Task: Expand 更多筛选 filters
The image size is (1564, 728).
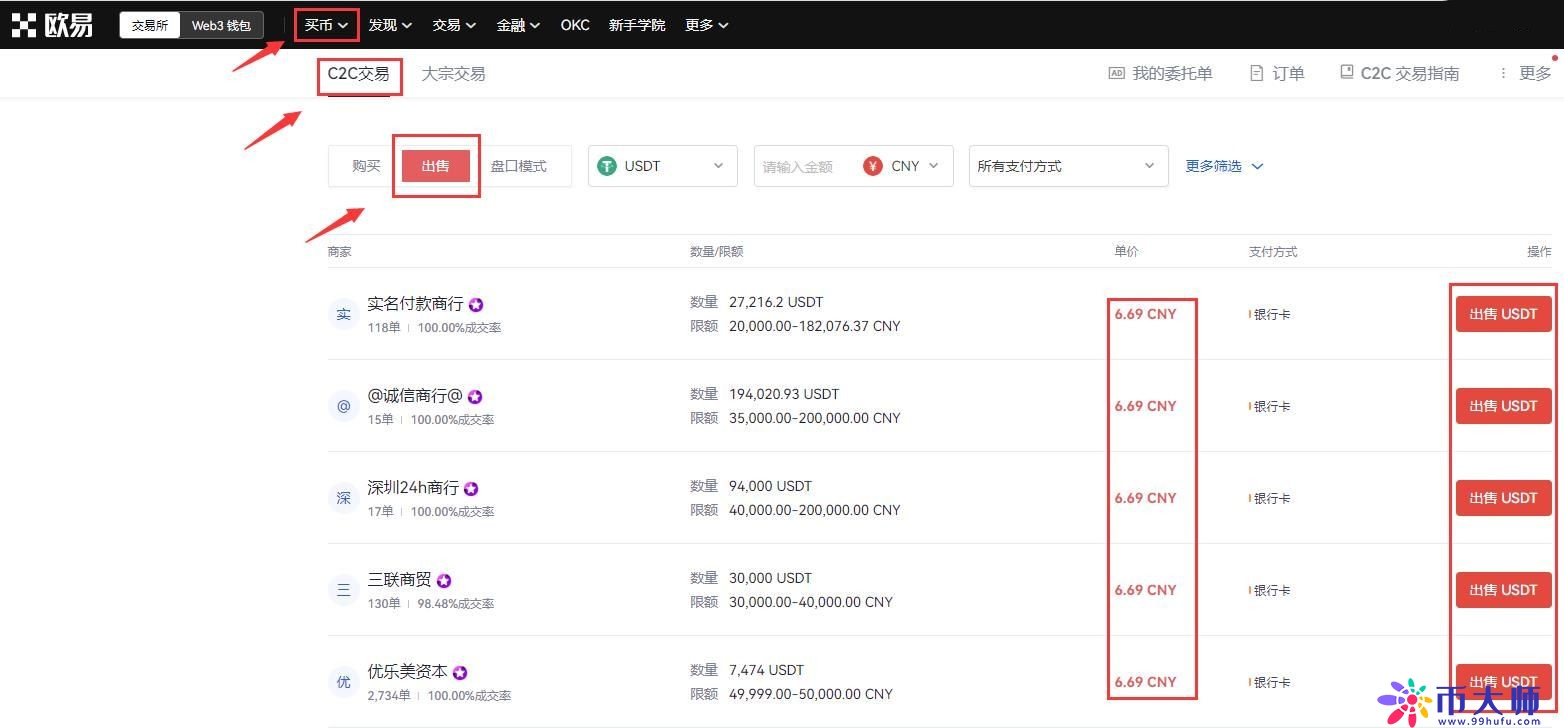Action: 1222,165
